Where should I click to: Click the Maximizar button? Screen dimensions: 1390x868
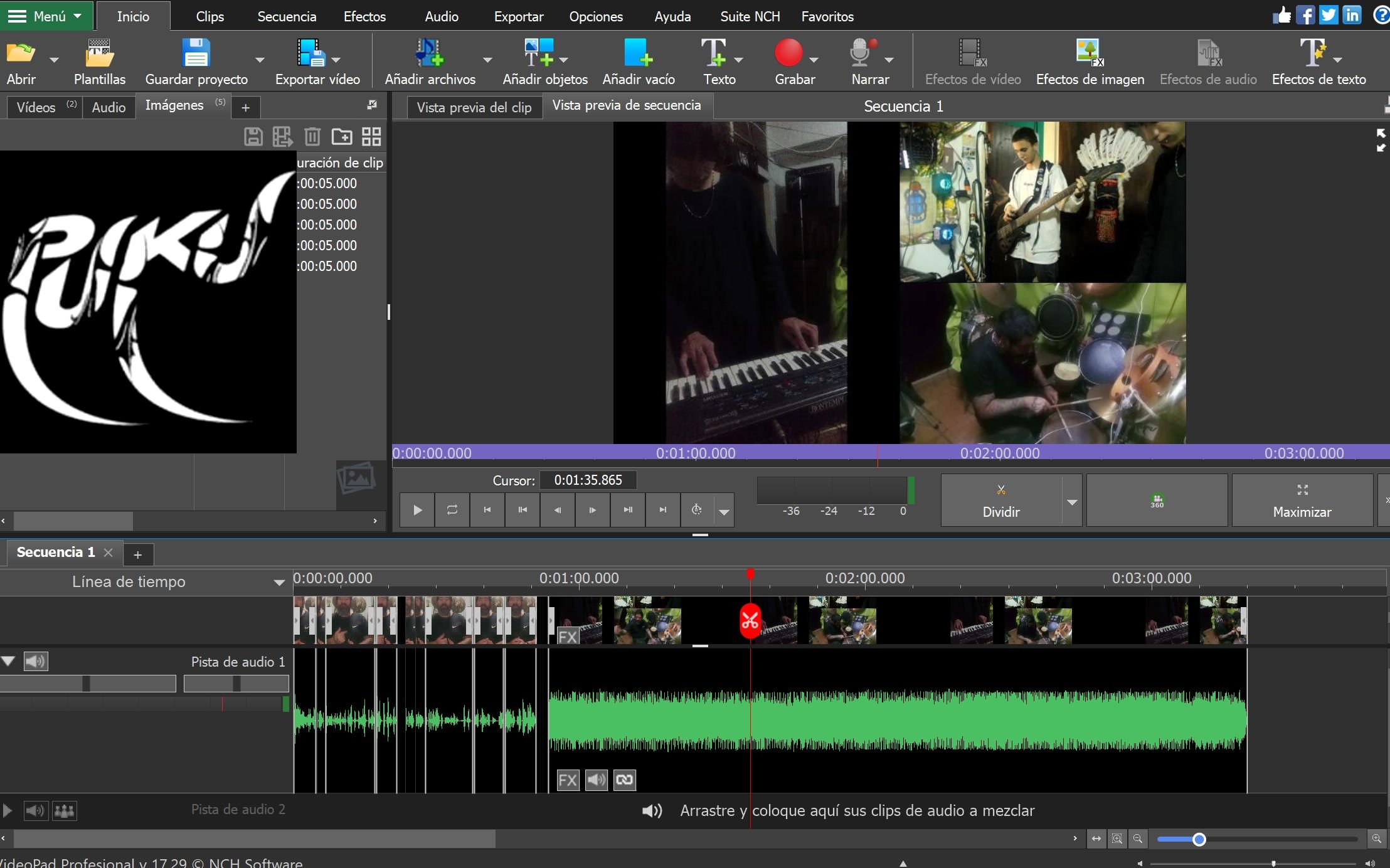tap(1302, 500)
